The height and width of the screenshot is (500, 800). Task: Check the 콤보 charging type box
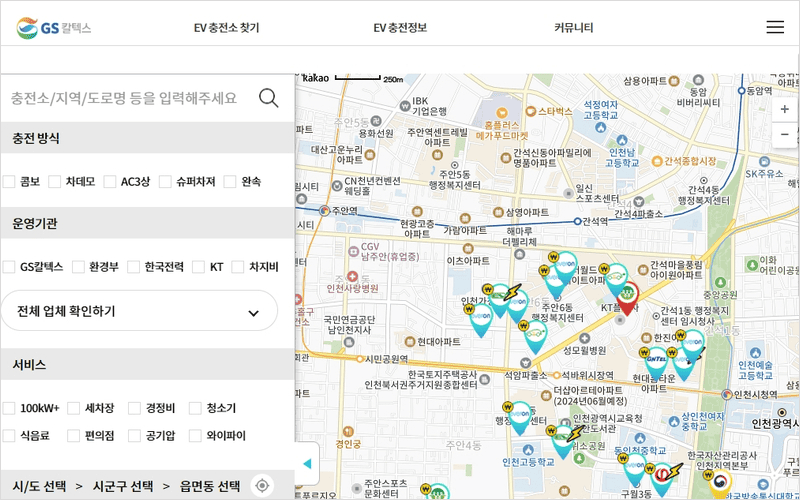tap(9, 181)
